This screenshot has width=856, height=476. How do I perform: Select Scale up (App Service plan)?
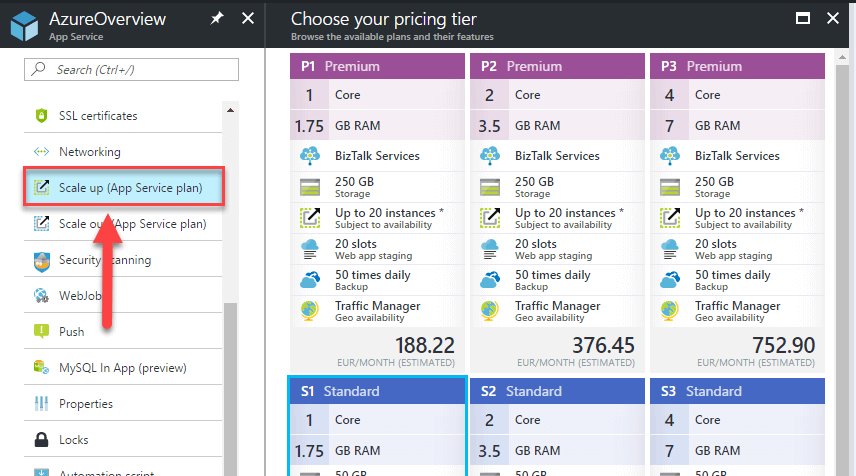tap(124, 187)
